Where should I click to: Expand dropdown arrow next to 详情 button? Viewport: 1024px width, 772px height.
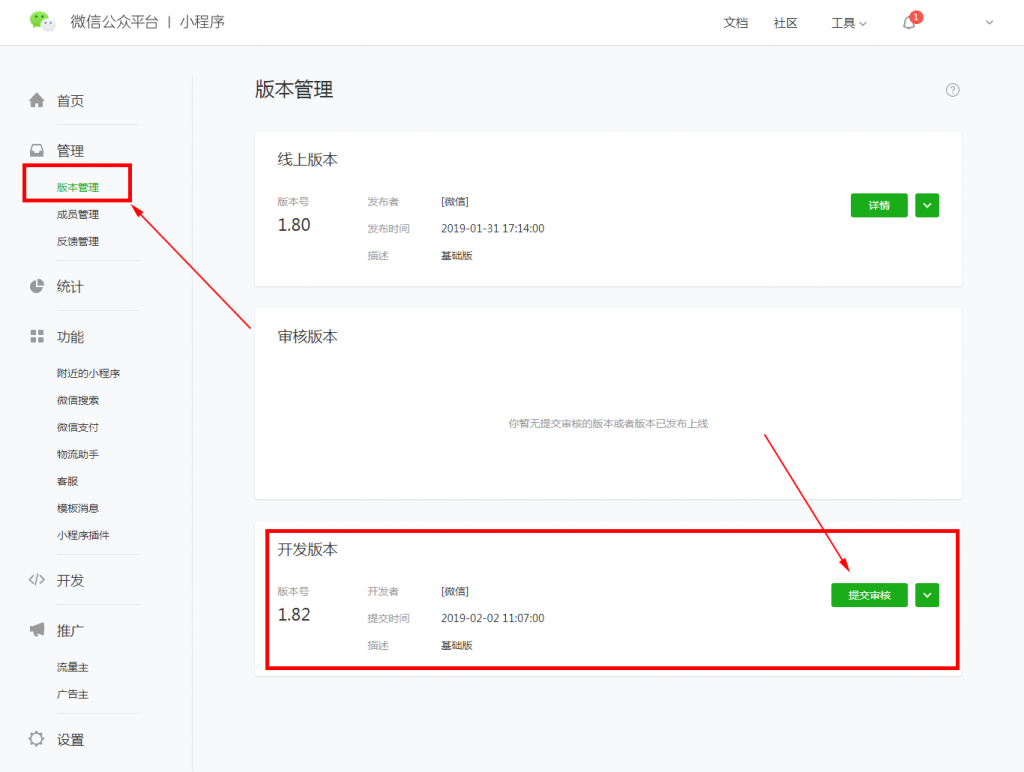927,205
